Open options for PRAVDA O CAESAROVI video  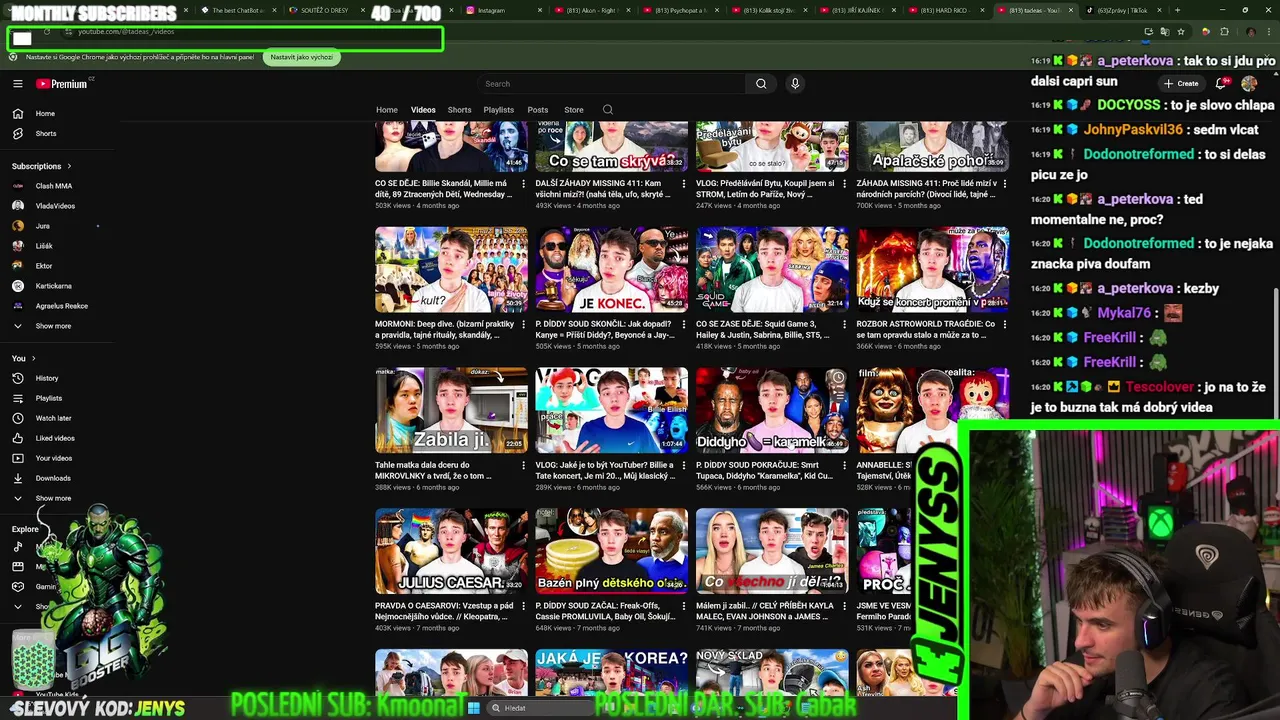(x=523, y=606)
